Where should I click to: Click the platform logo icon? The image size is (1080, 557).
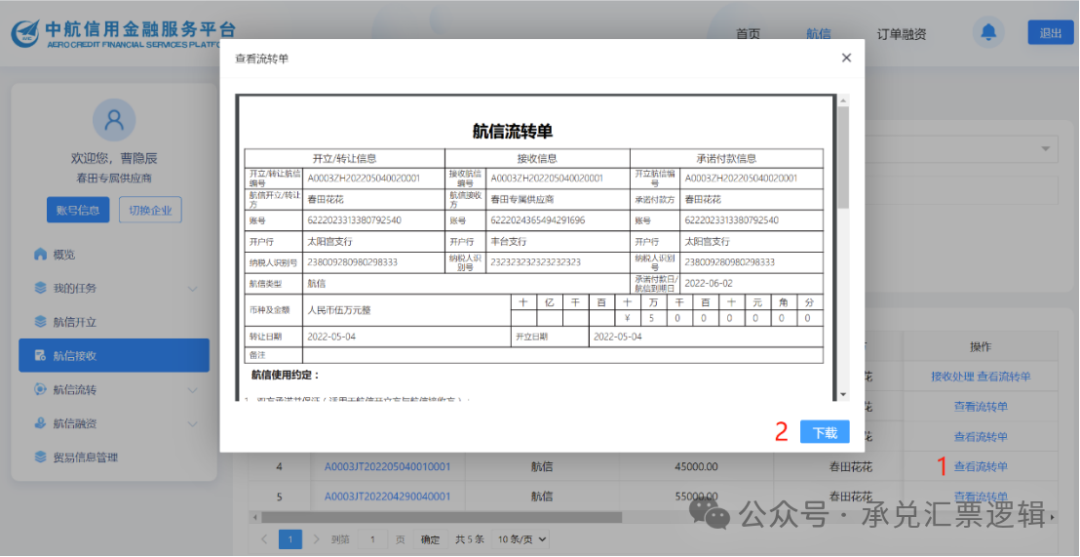25,33
